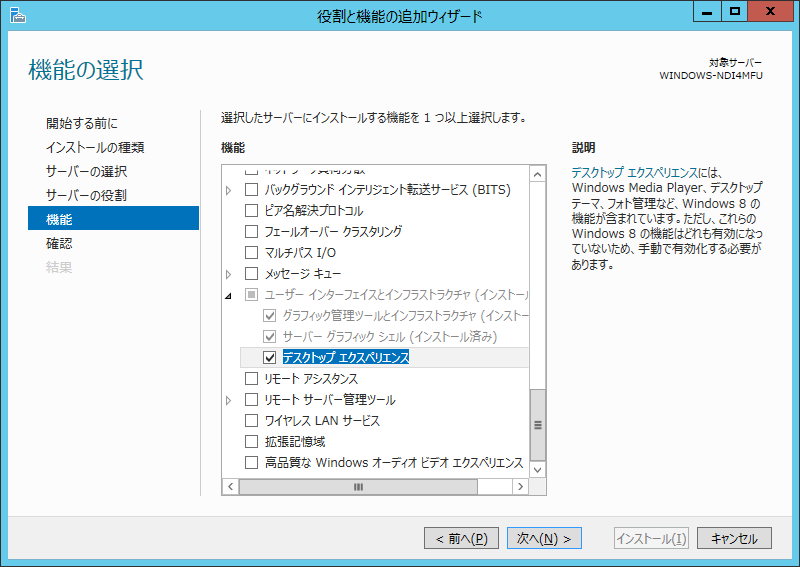The height and width of the screenshot is (567, 800).
Task: Collapse ユーザー インターフェイスとインフラストラクチャ node
Action: click(228, 295)
